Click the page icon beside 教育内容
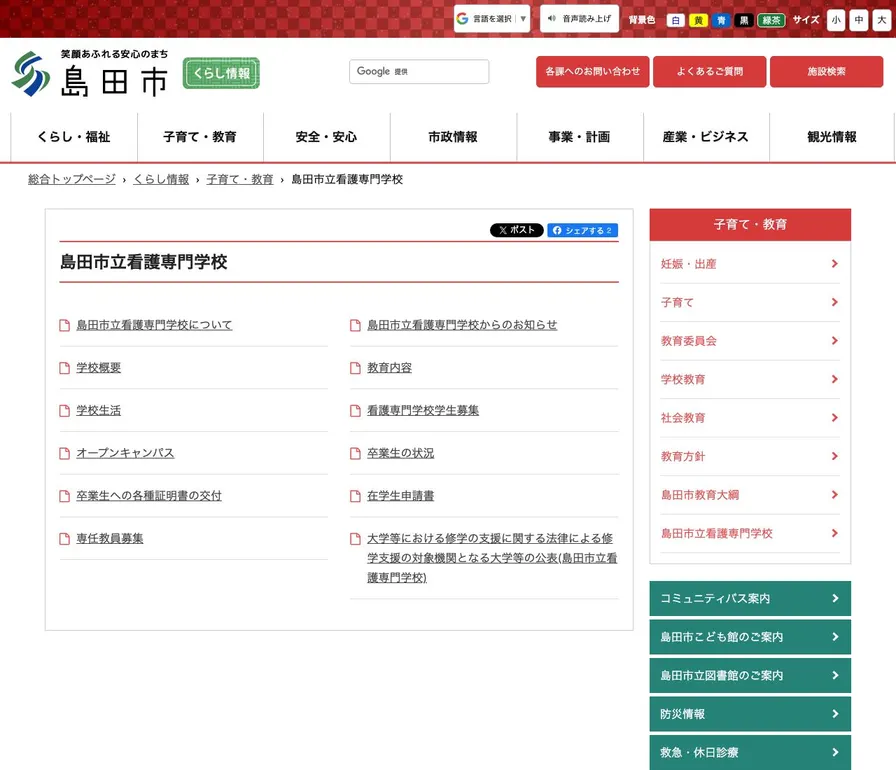The image size is (896, 770). (355, 368)
